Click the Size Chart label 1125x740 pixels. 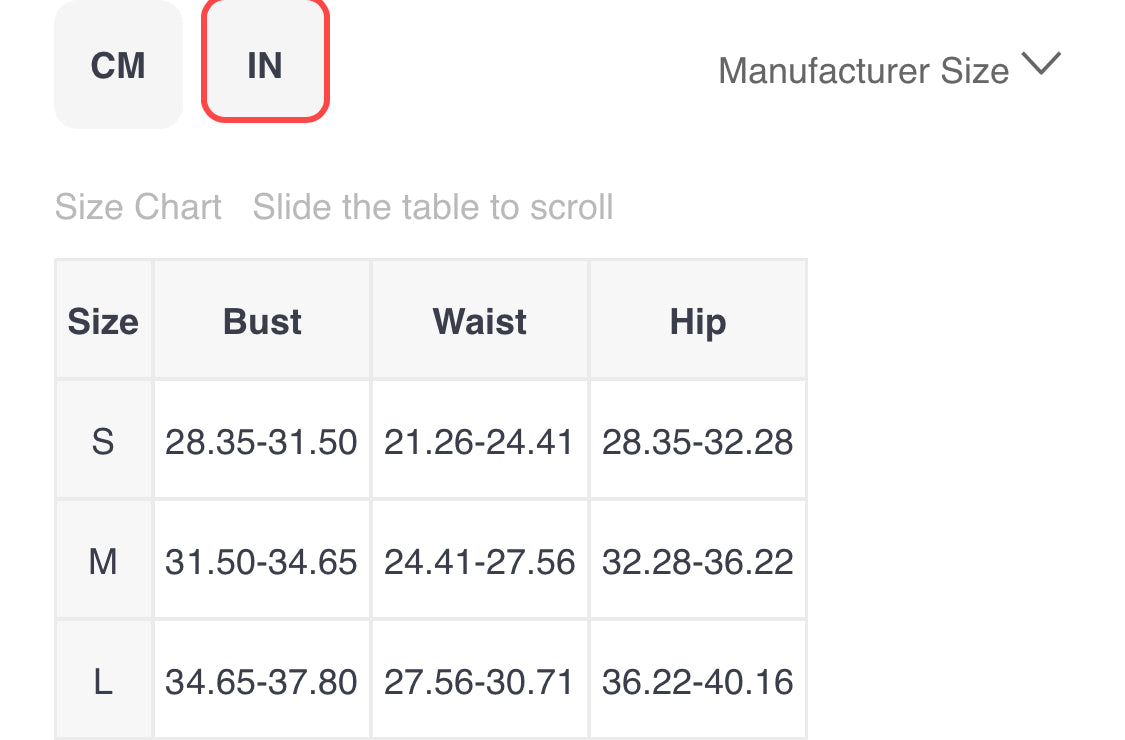[138, 207]
